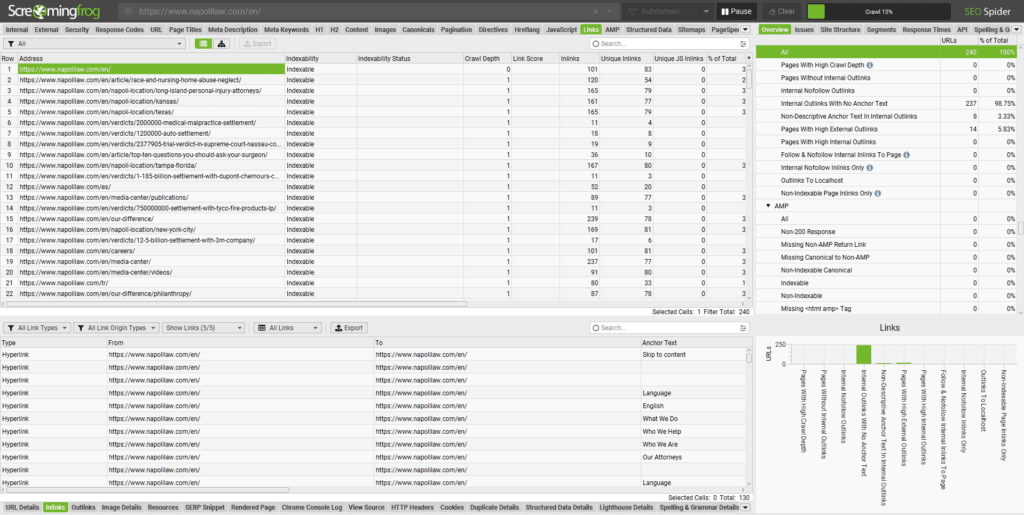Open the SERP Snippet bottom tab
The width and height of the screenshot is (1024, 515).
pos(205,507)
